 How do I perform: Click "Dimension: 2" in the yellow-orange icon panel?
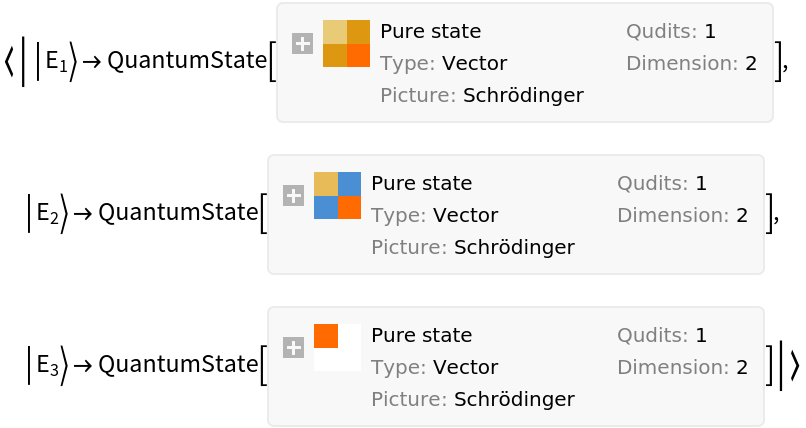pyautogui.click(x=691, y=63)
